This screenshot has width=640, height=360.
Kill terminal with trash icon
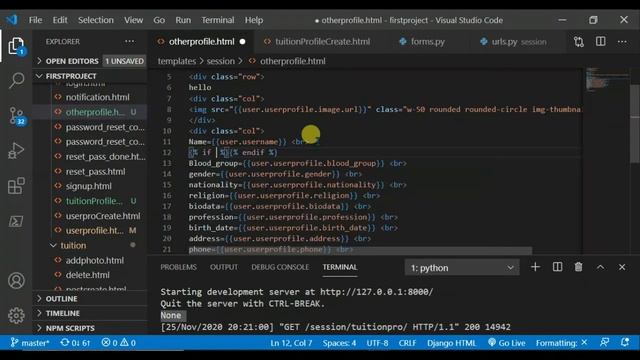click(x=578, y=267)
